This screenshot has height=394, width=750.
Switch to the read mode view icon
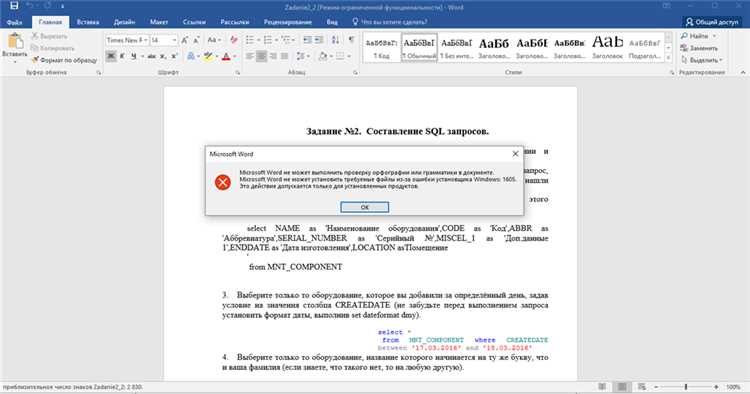click(602, 387)
